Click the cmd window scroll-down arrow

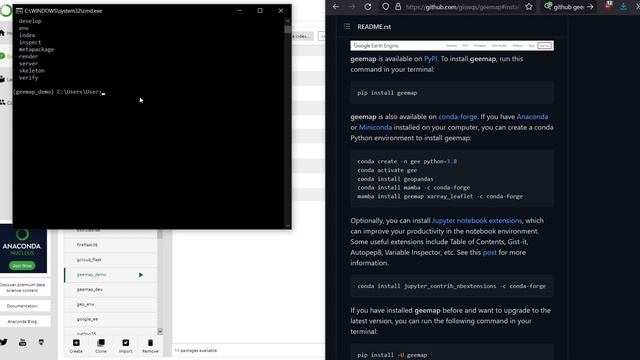pyautogui.click(x=288, y=225)
